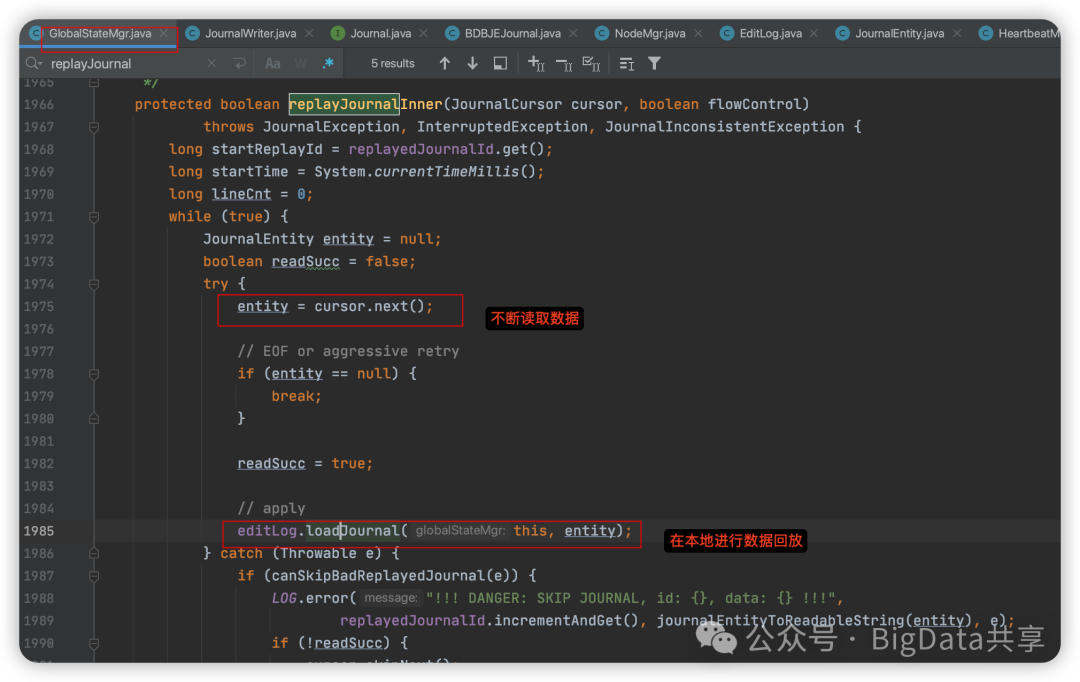Click "canSkipBadReplayedJournal" on line 1987

(379, 576)
